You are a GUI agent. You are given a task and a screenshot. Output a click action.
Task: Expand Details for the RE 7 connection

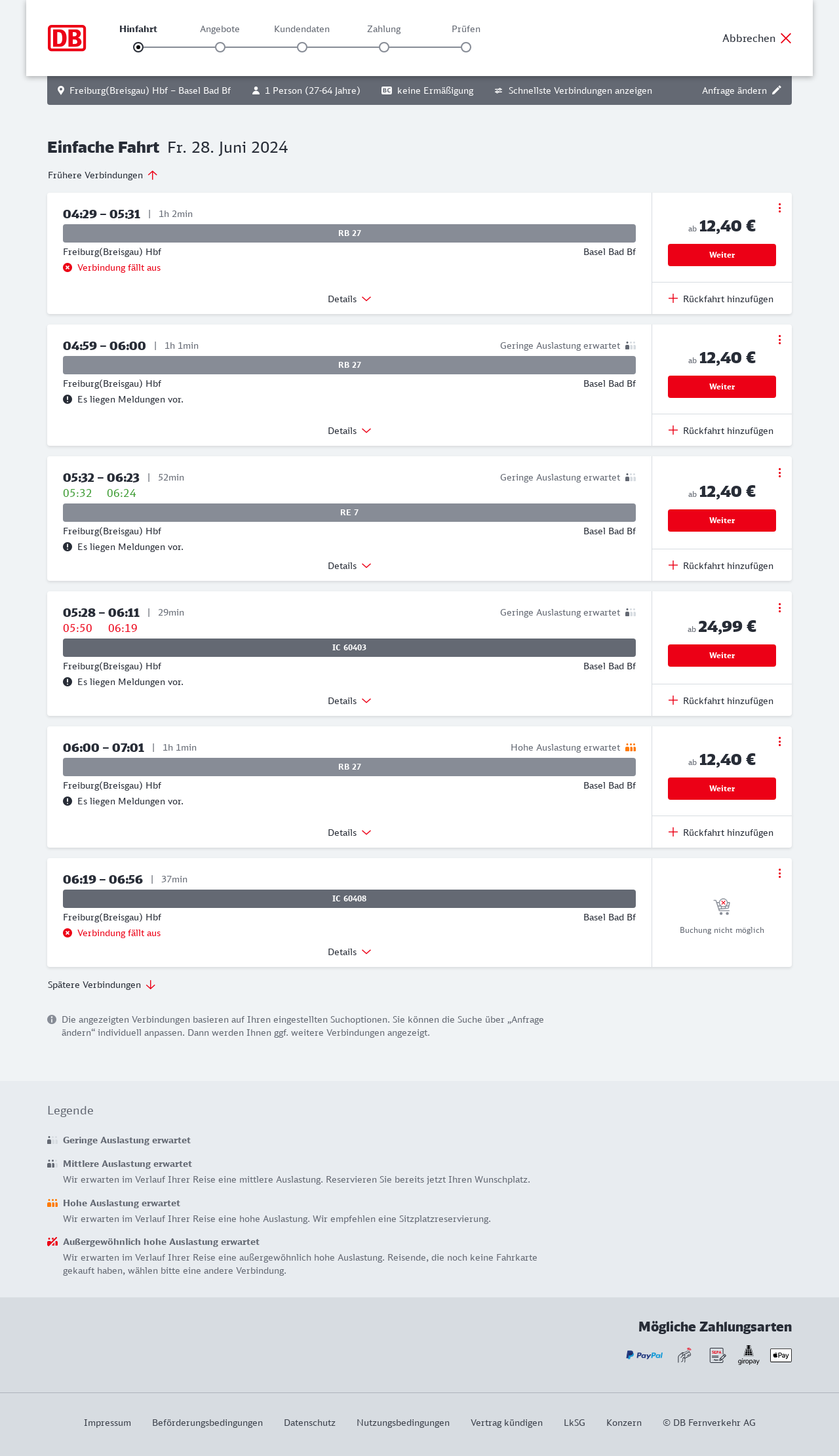pos(349,566)
